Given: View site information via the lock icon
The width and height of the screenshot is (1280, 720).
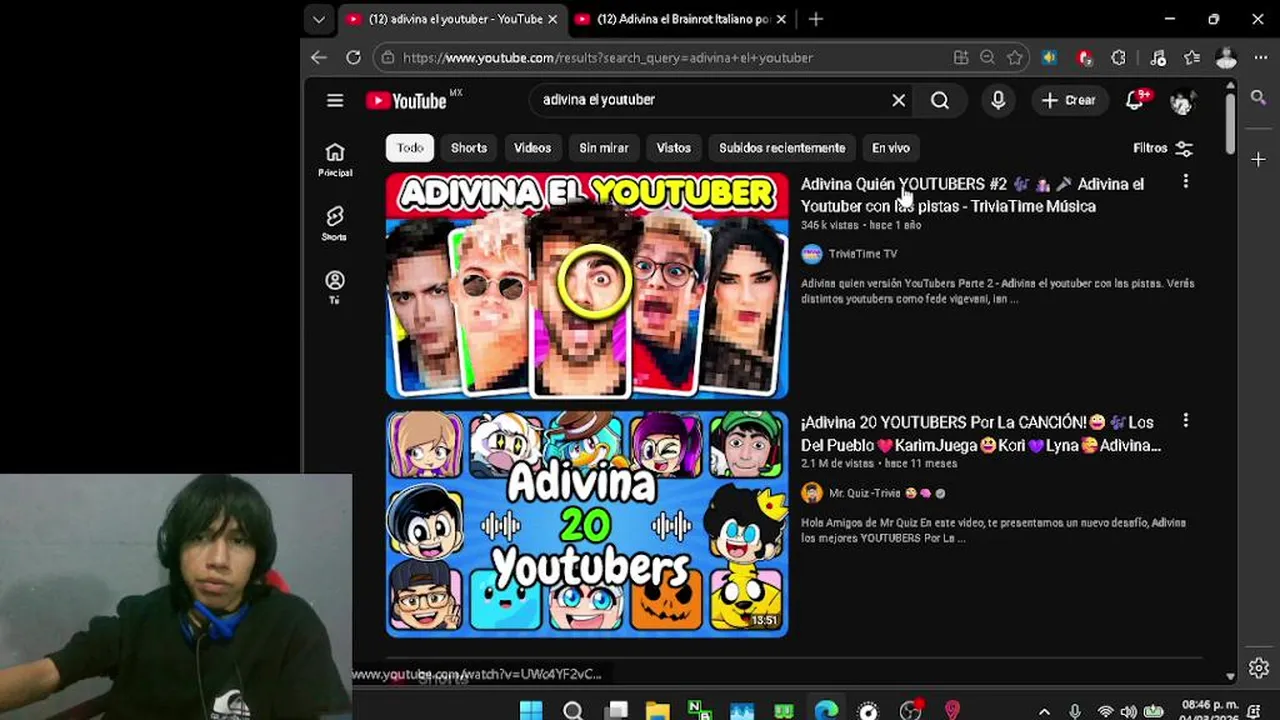Looking at the screenshot, I should click(x=388, y=58).
